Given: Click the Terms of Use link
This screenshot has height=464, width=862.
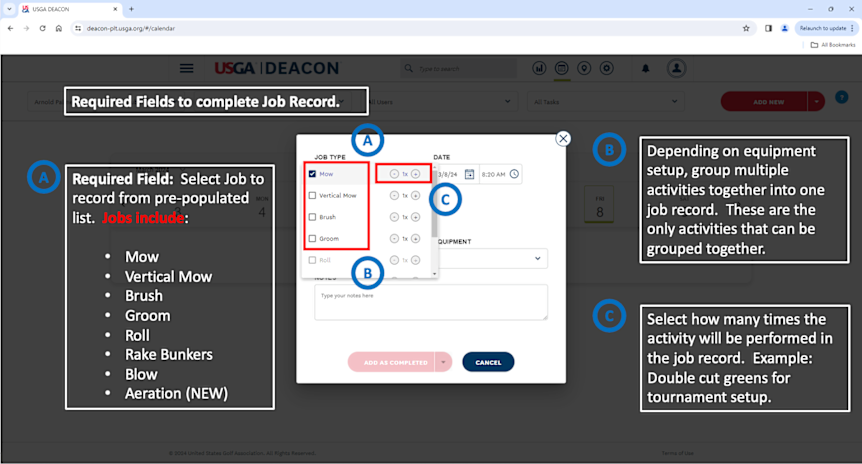Looking at the screenshot, I should 677,453.
